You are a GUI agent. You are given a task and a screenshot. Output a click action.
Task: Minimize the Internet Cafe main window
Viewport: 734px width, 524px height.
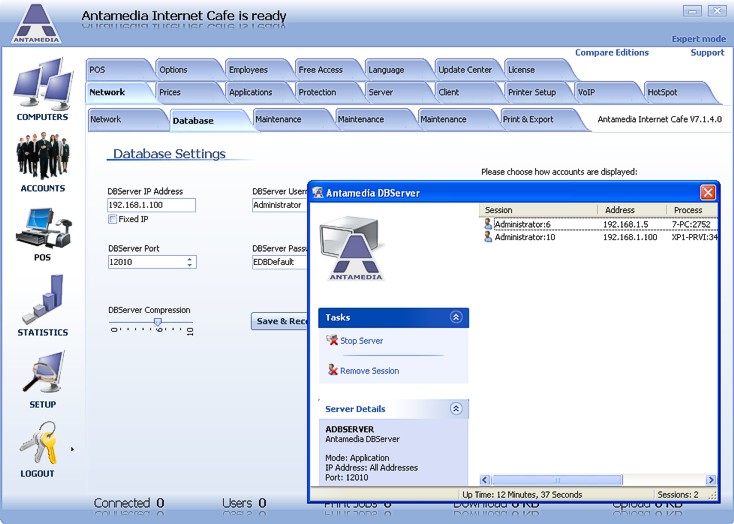coord(692,11)
